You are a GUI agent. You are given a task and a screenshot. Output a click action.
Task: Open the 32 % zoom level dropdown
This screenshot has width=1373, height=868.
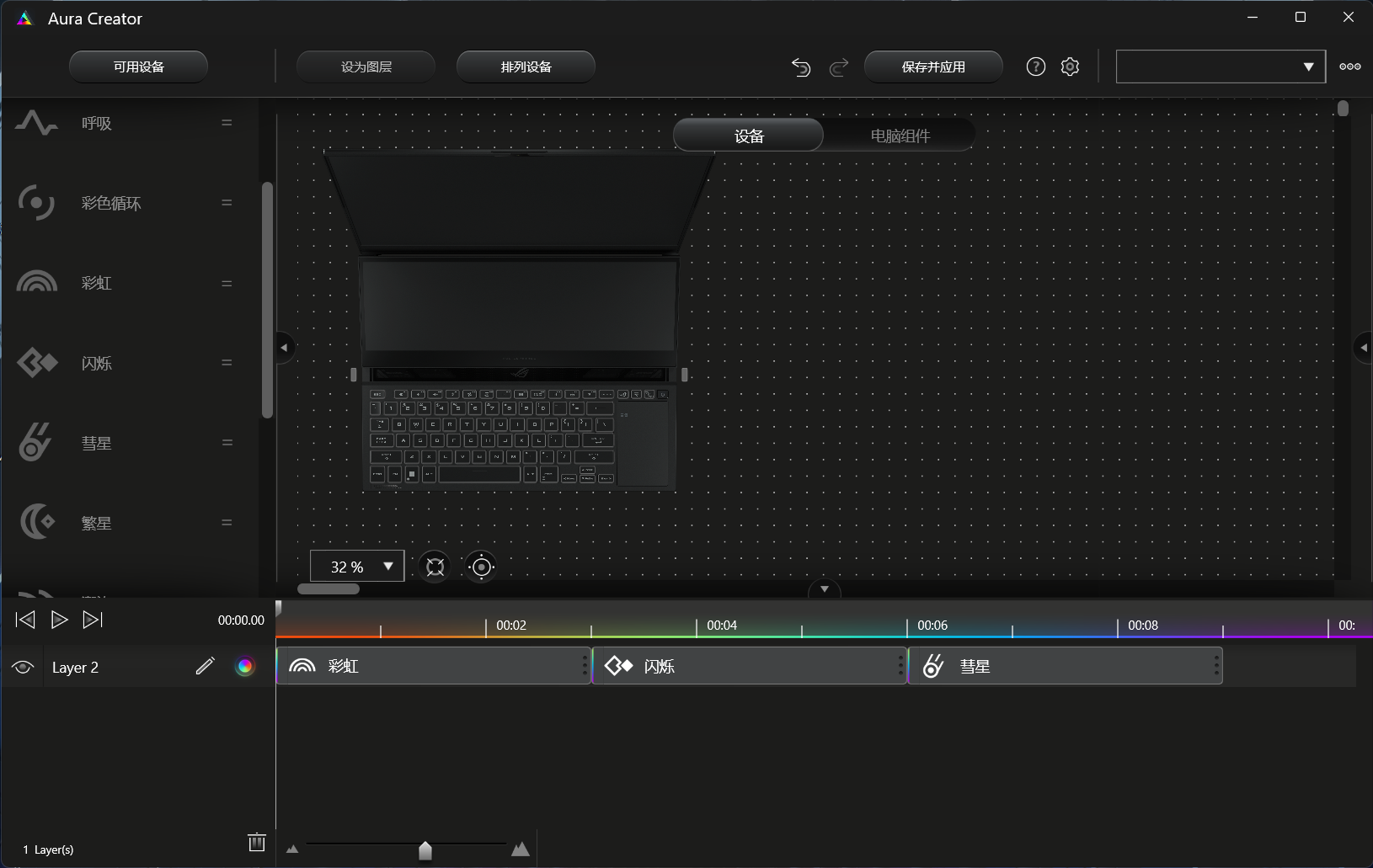coord(357,567)
